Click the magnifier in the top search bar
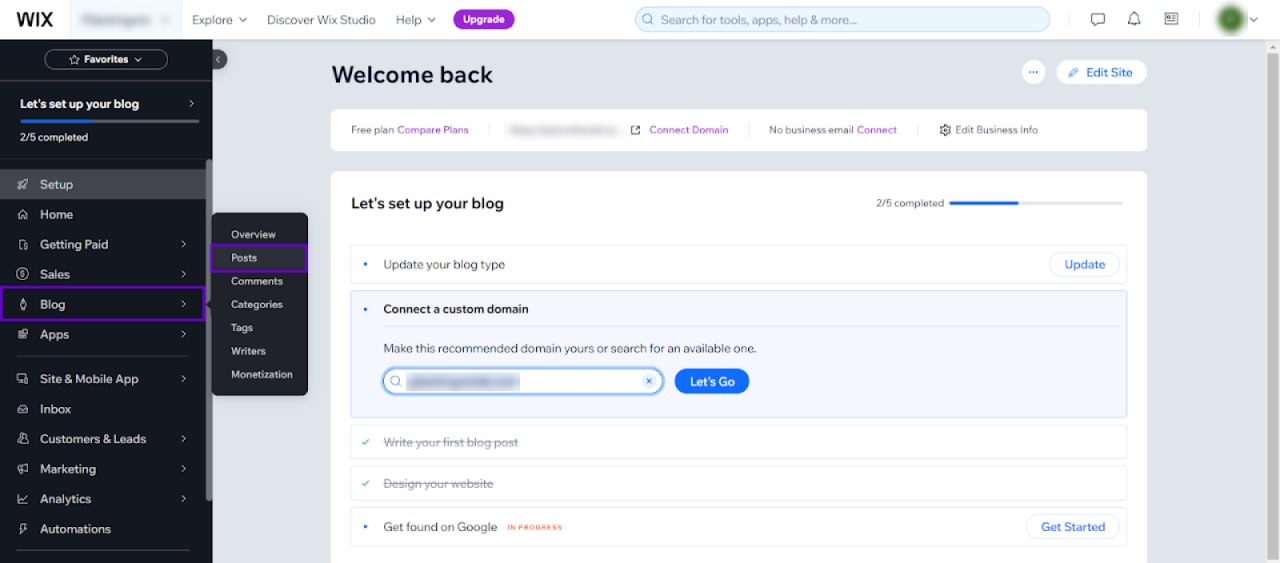Viewport: 1280px width, 563px height. (x=648, y=19)
